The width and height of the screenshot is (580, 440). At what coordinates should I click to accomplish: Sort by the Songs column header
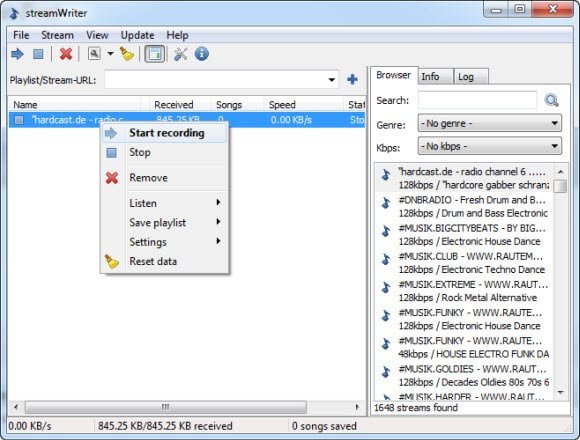point(237,105)
